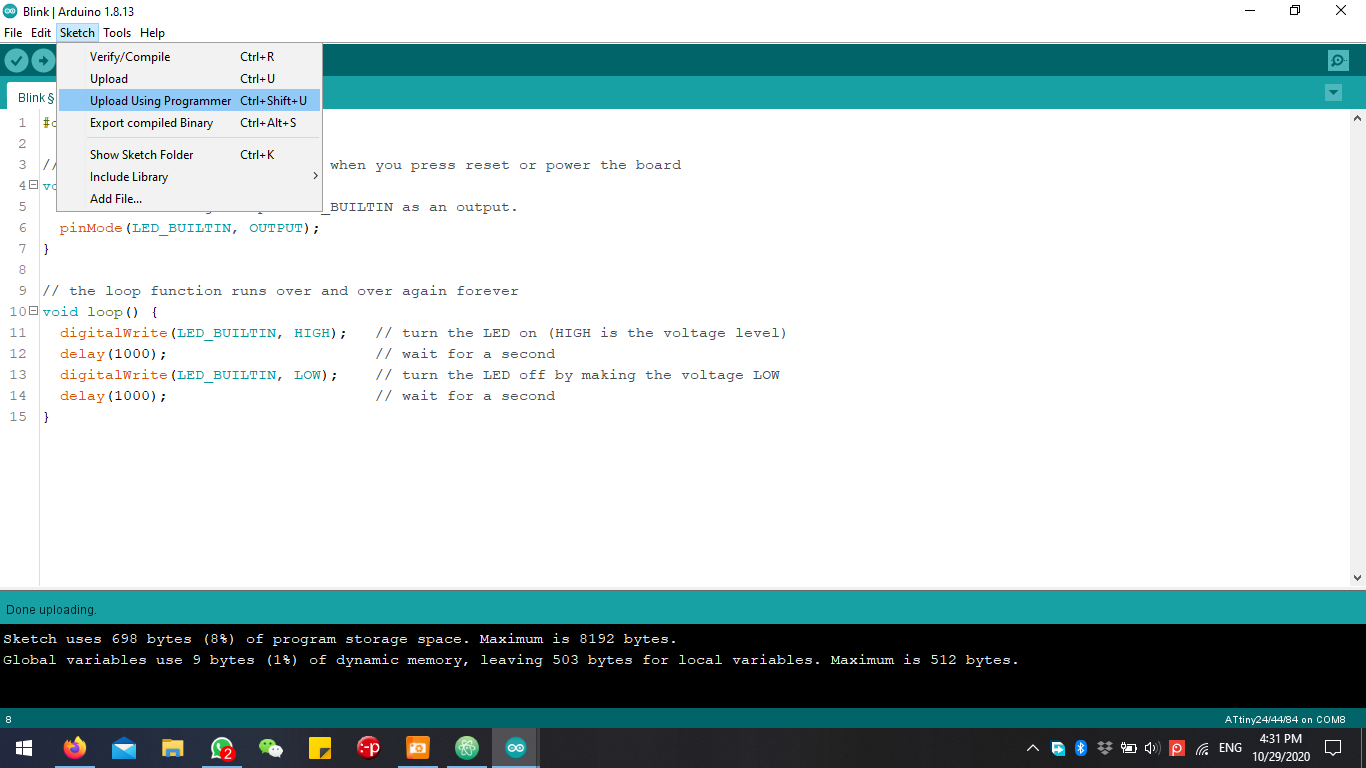Expand the Include Library submenu arrow
The height and width of the screenshot is (768, 1366).
(315, 177)
